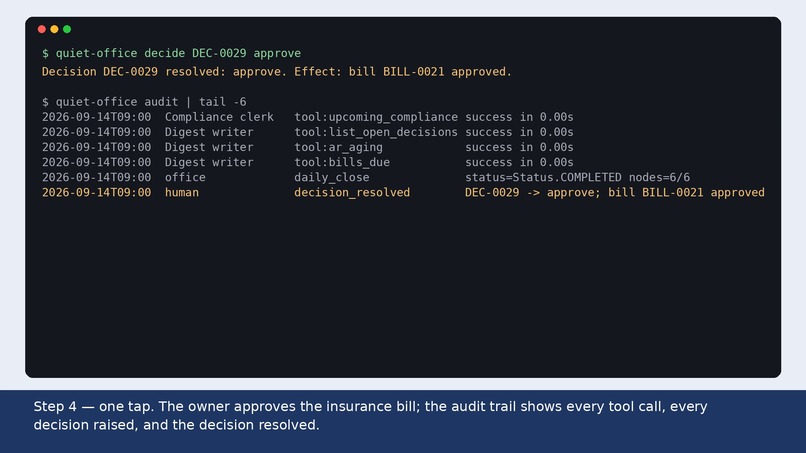Click the 'Decision DEC-0029 resolved' output line
This screenshot has width=806, height=453.
277,72
